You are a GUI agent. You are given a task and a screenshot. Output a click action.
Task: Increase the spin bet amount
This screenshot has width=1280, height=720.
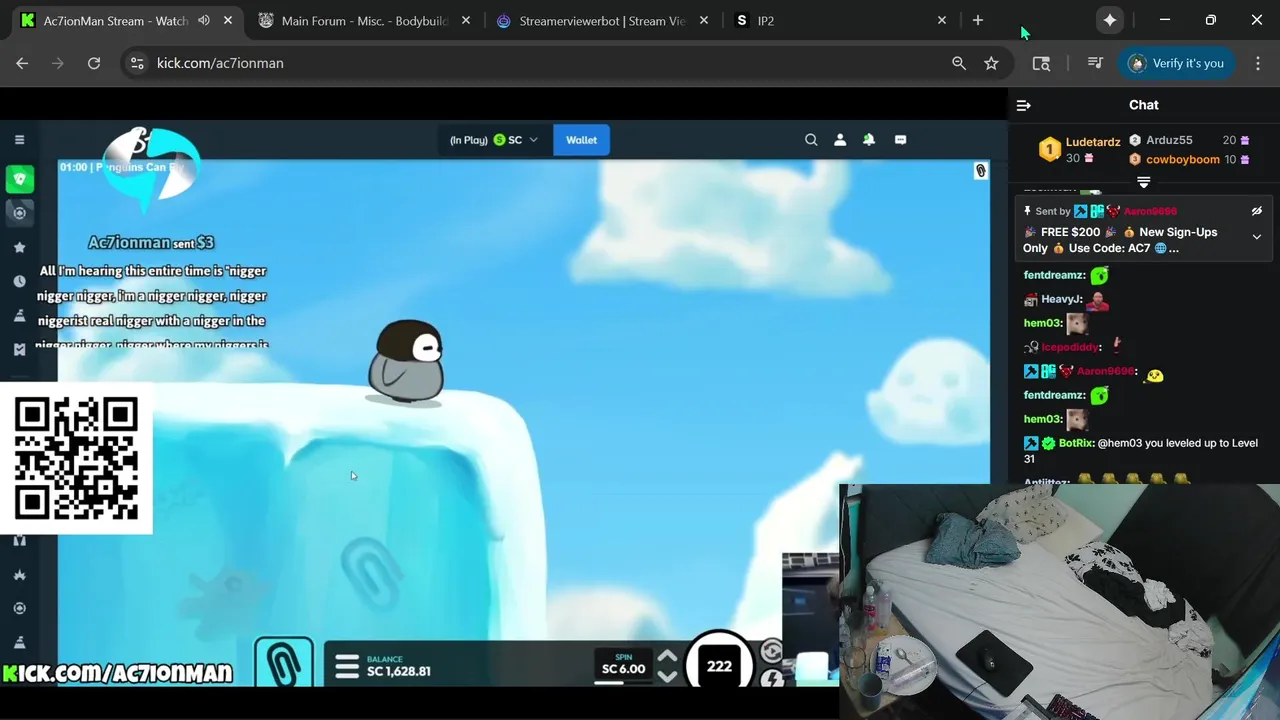[667, 657]
